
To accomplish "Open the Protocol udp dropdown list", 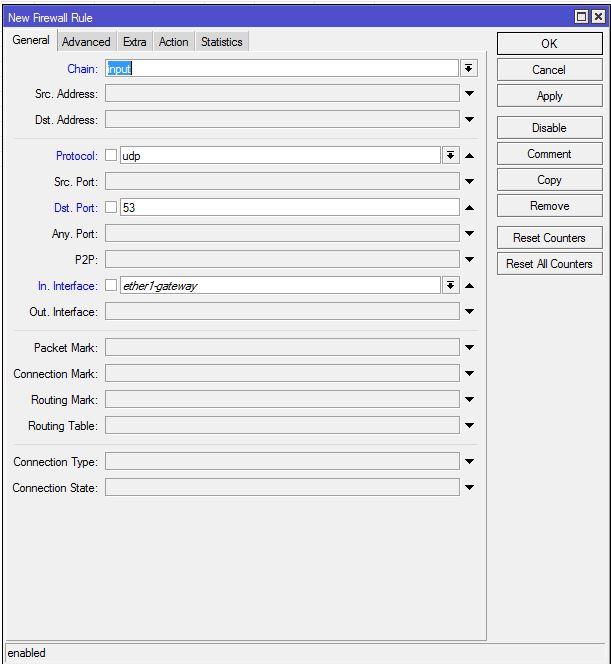I will [x=451, y=155].
